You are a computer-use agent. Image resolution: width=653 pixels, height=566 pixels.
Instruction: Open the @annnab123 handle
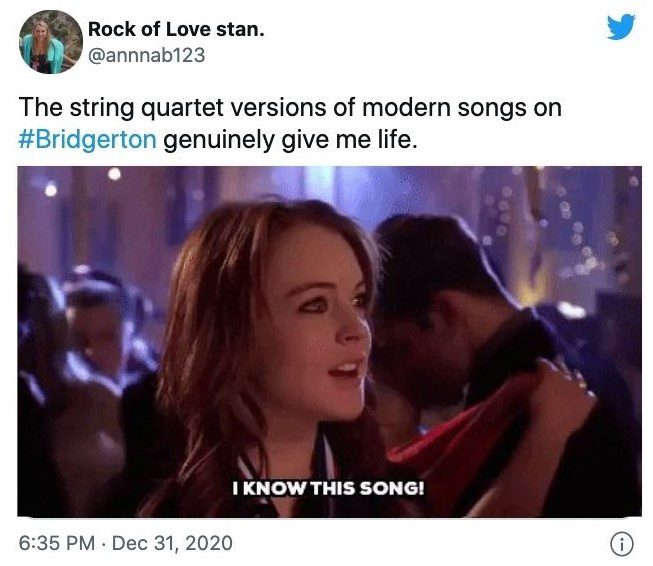[146, 55]
